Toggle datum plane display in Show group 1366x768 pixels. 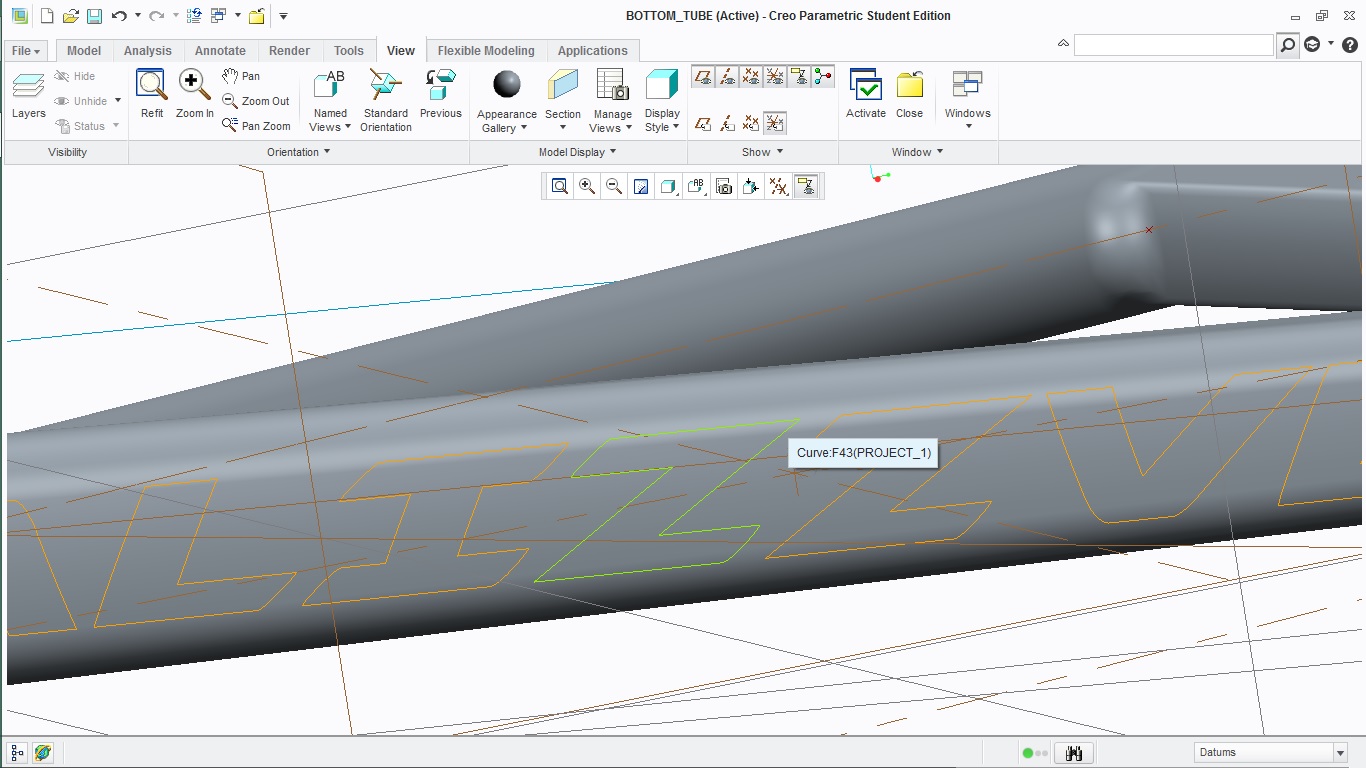pyautogui.click(x=703, y=77)
